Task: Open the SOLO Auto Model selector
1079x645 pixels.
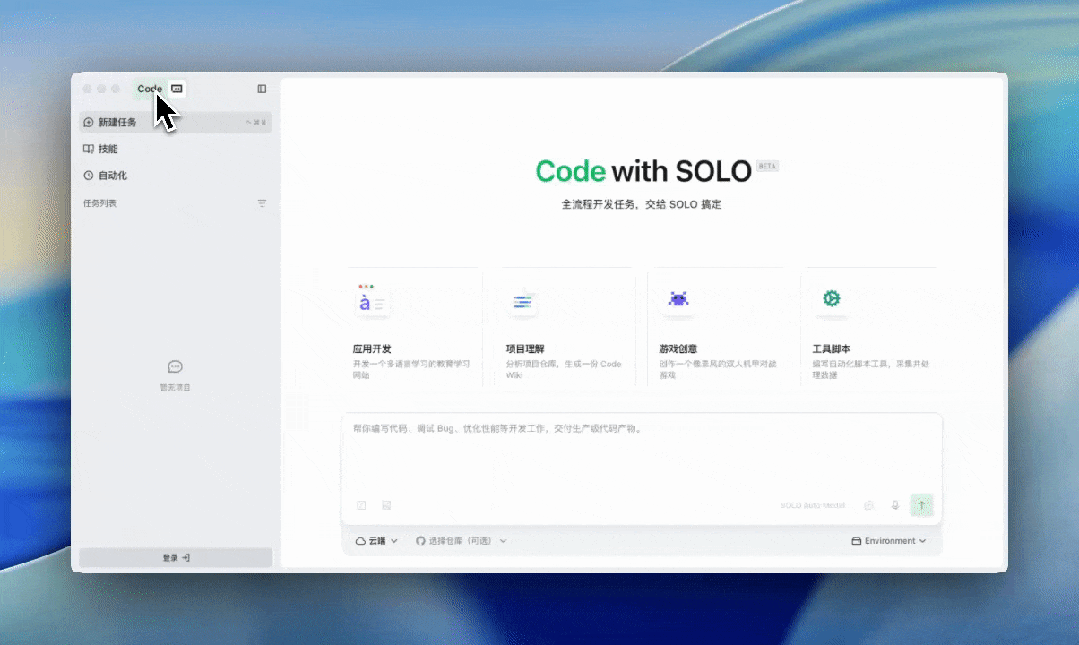Action: (x=812, y=505)
